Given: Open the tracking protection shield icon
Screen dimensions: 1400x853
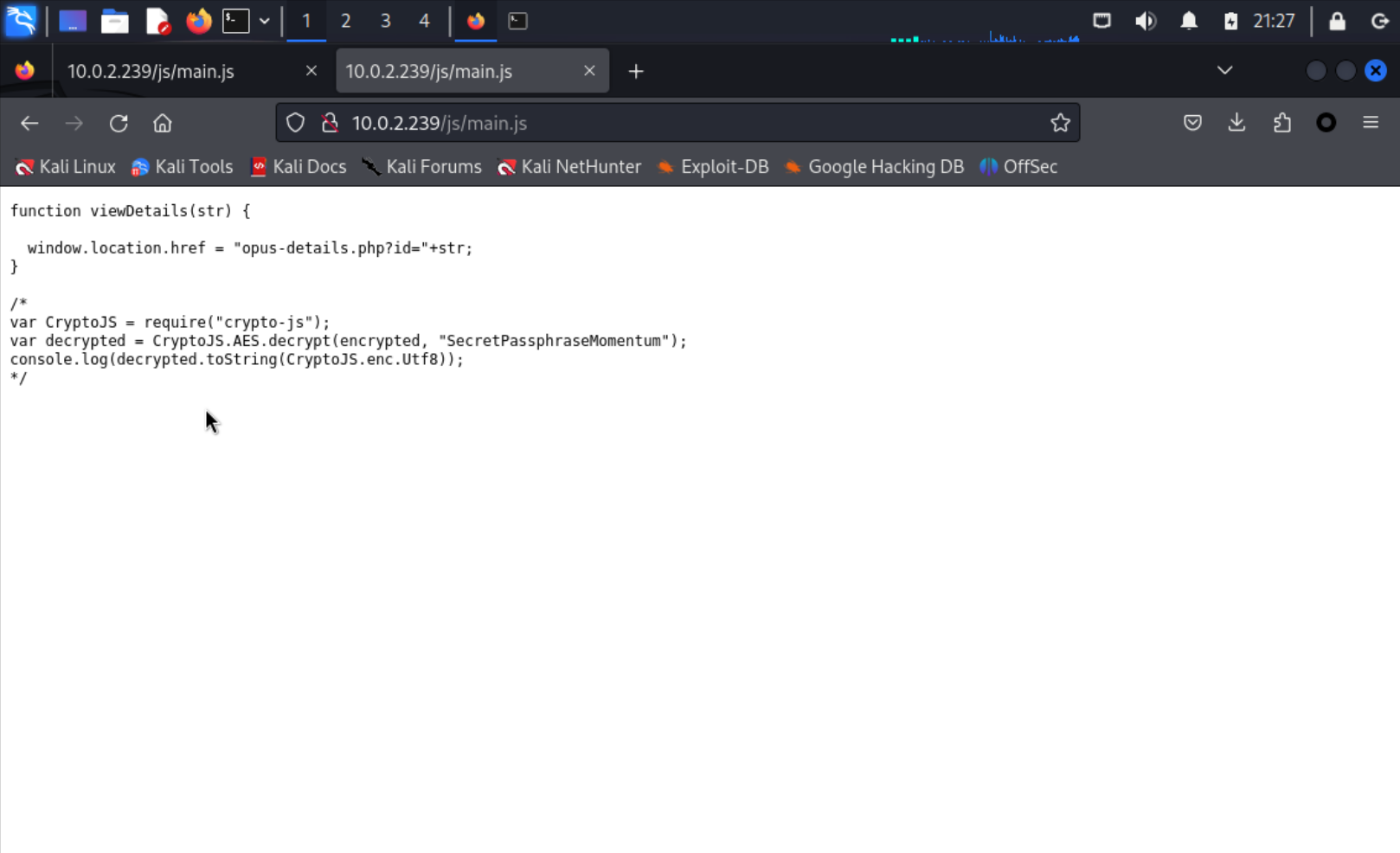Looking at the screenshot, I should coord(295,123).
